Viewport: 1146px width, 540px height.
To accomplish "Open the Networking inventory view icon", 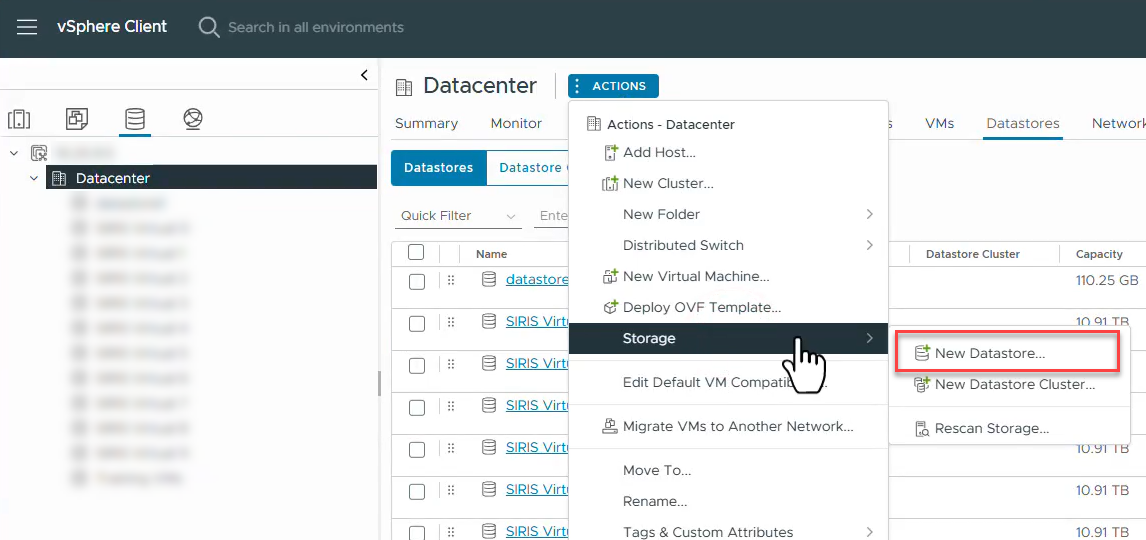I will pyautogui.click(x=193, y=118).
